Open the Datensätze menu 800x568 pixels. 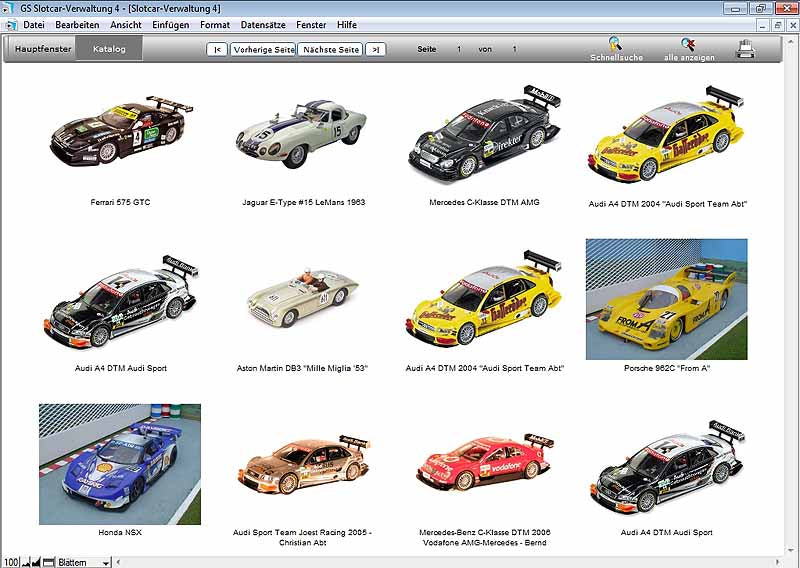[261, 24]
